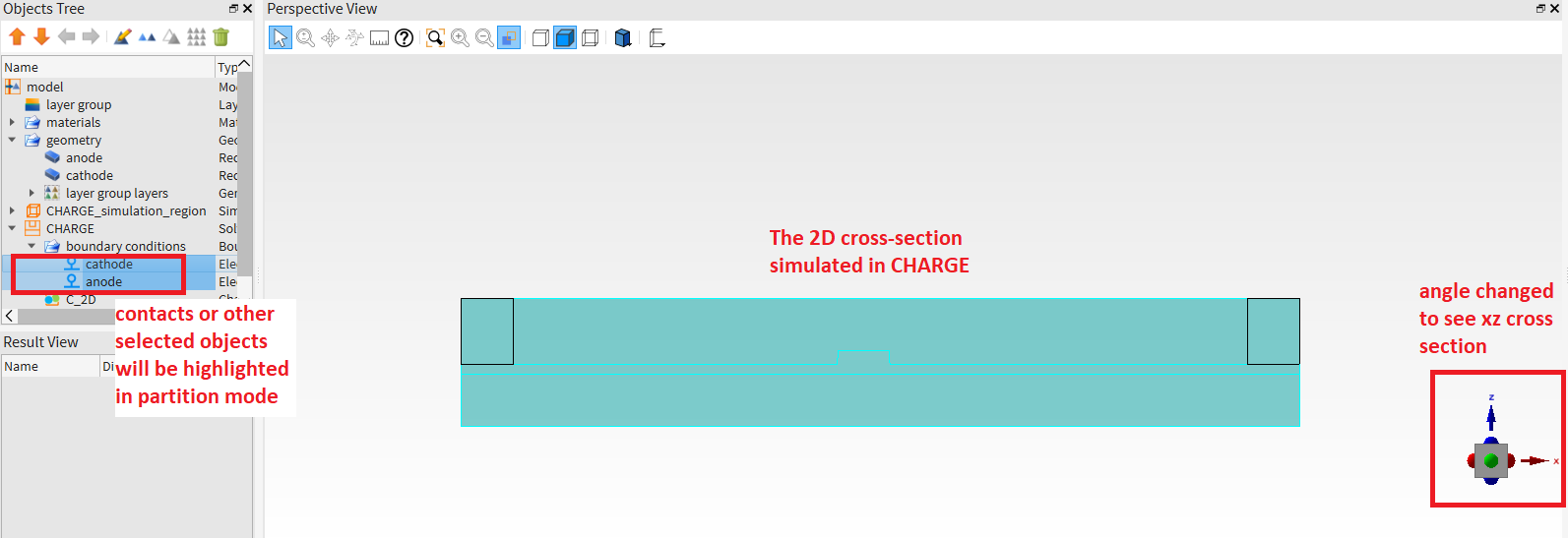The width and height of the screenshot is (1568, 538).
Task: Toggle the highlighted blue overlapping squares icon
Action: click(x=509, y=37)
